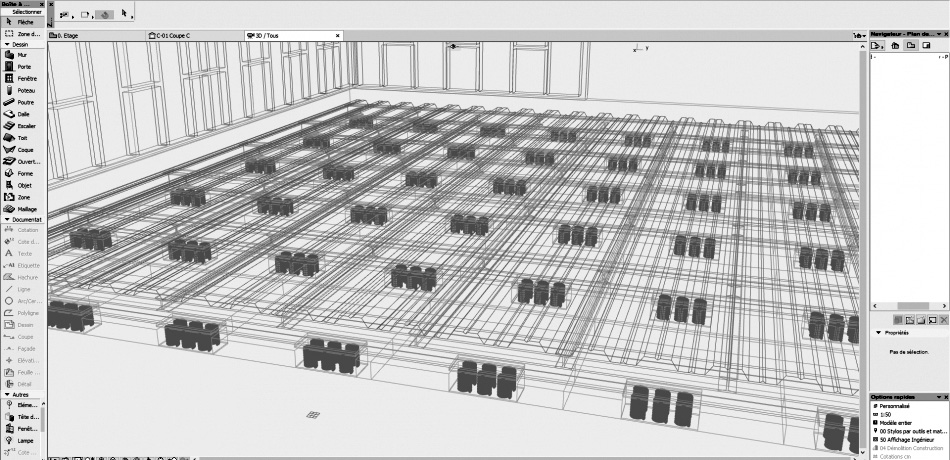Open the Navigator project chooser dropdown
The height and width of the screenshot is (460, 950).
click(x=877, y=45)
